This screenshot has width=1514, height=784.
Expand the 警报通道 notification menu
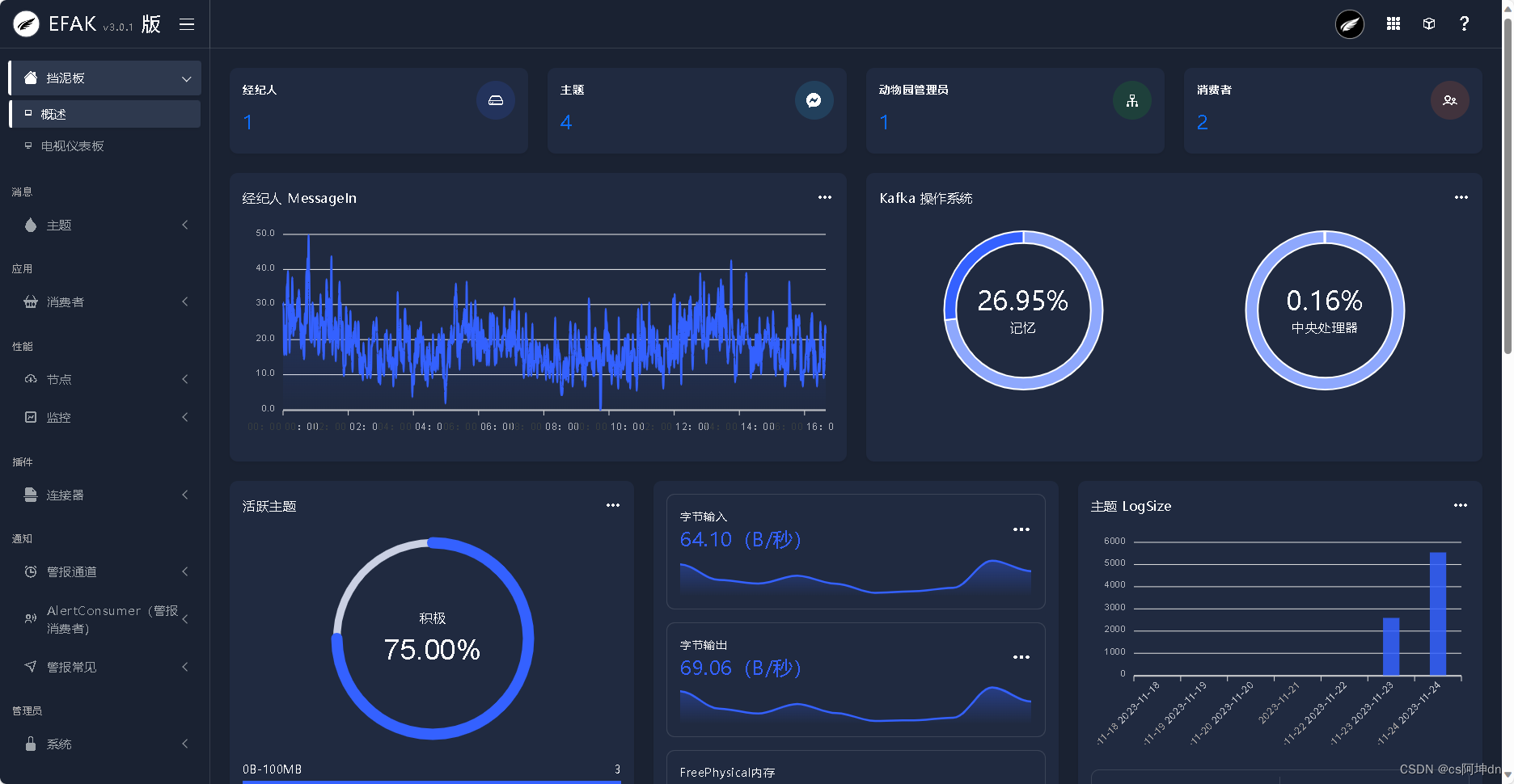pyautogui.click(x=104, y=571)
